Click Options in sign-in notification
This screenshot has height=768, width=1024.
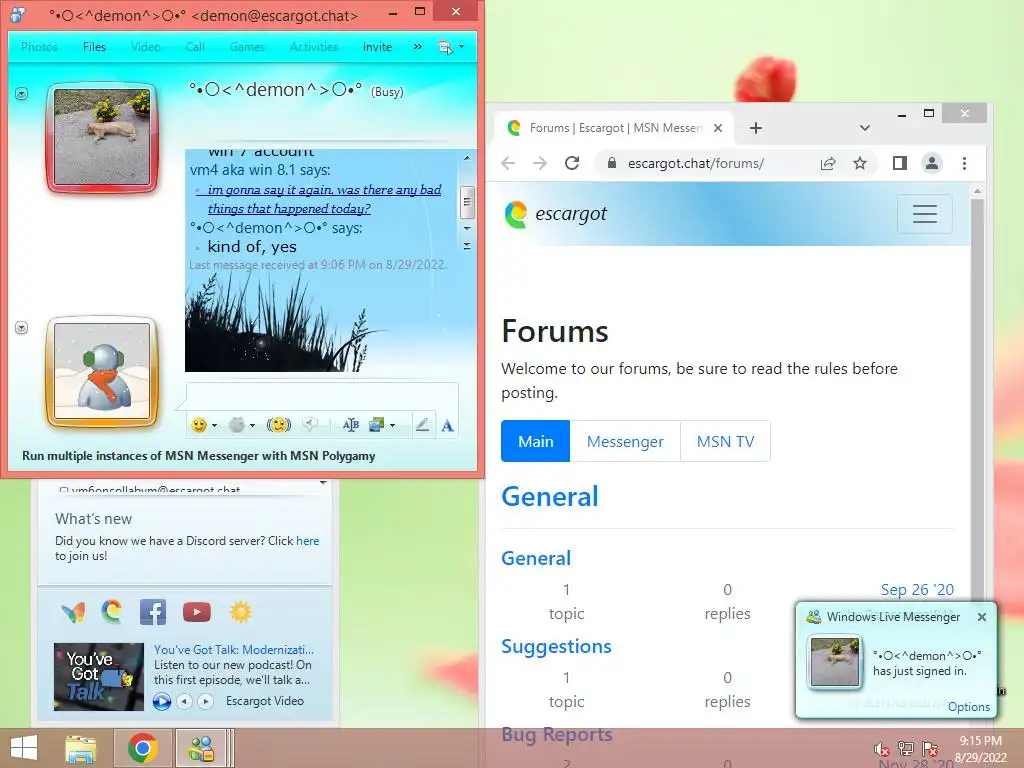(x=968, y=707)
